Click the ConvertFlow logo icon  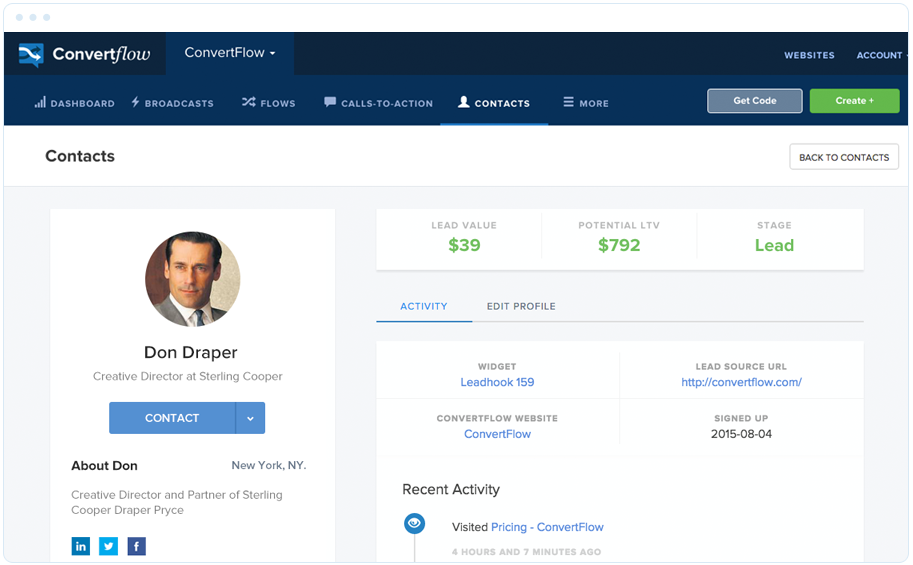(x=31, y=54)
